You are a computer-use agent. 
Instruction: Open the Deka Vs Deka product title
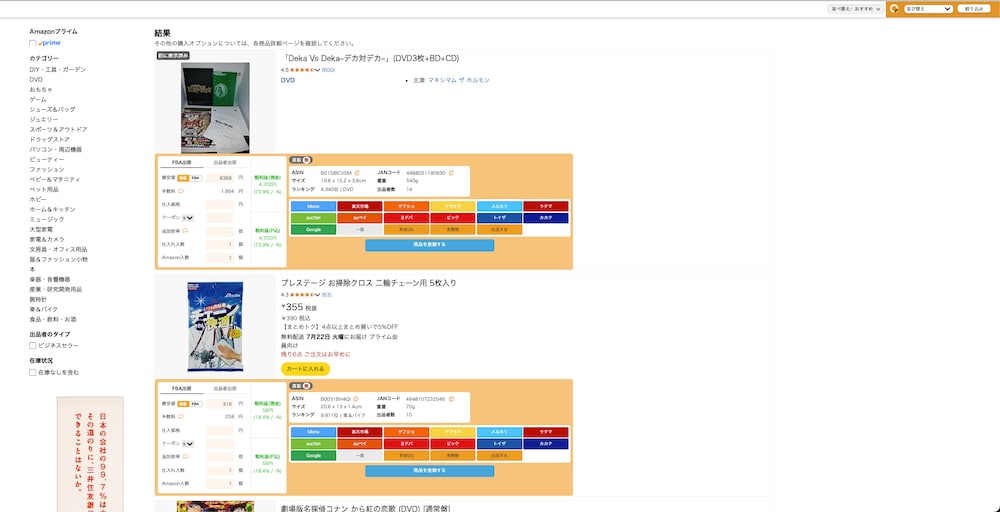370,58
